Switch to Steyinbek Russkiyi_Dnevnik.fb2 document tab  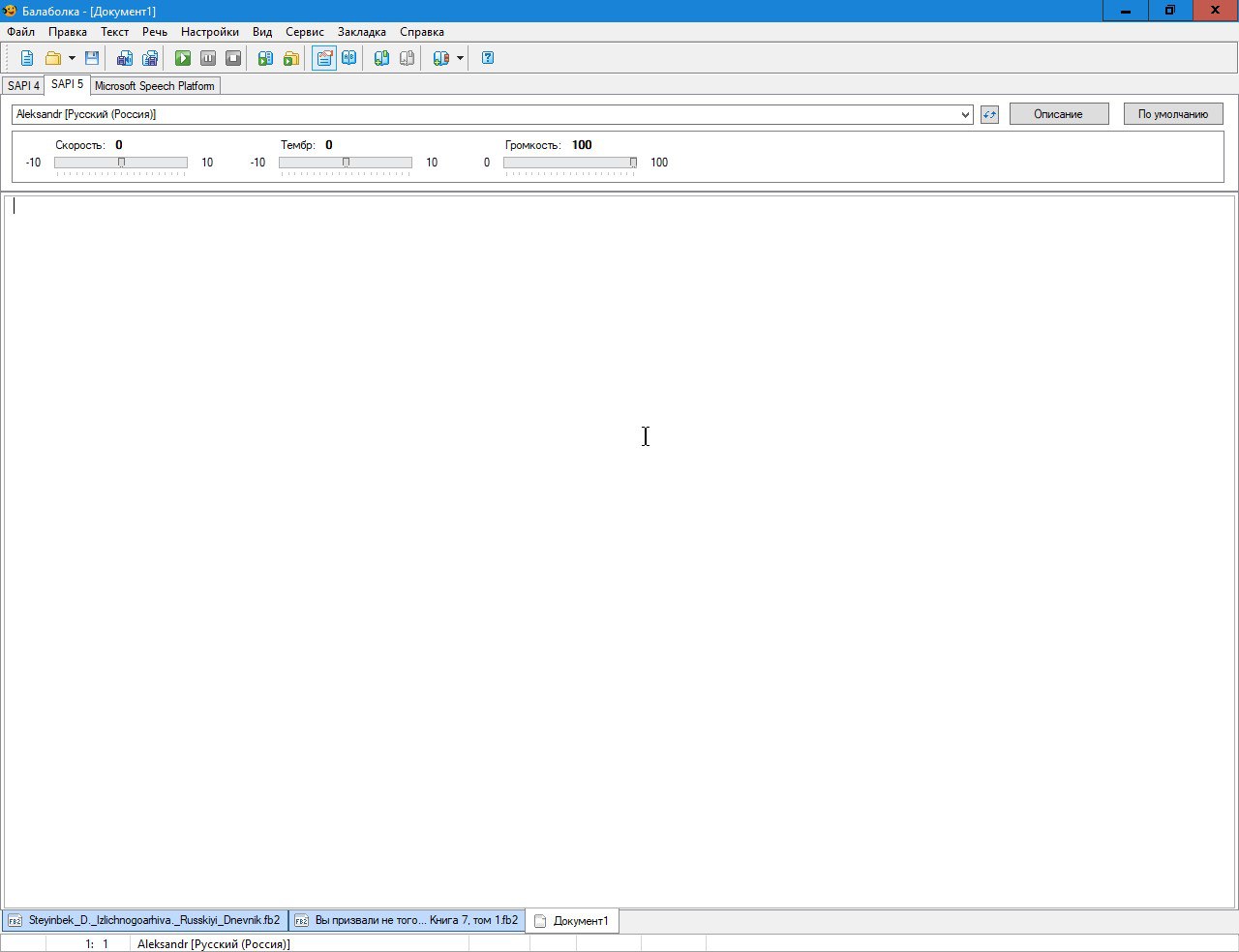(x=145, y=920)
